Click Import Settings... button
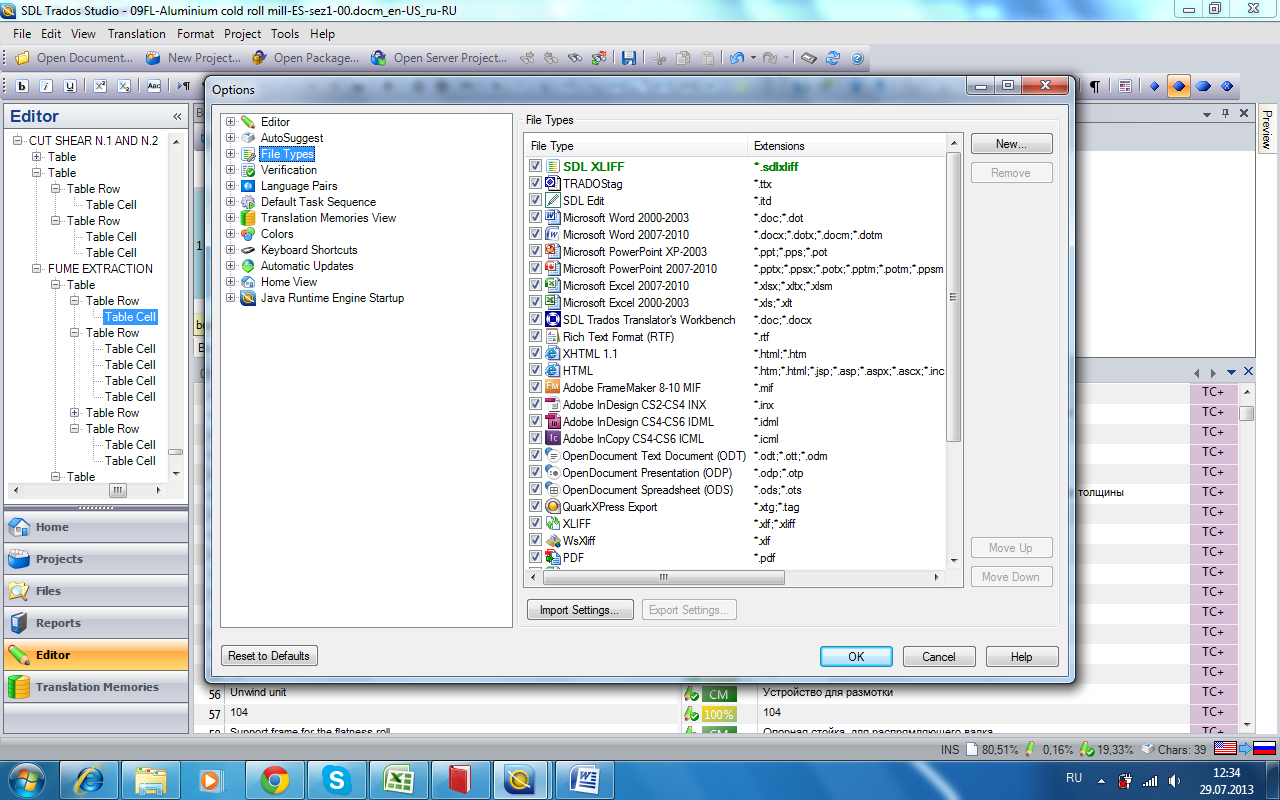1280x800 pixels. pos(580,610)
